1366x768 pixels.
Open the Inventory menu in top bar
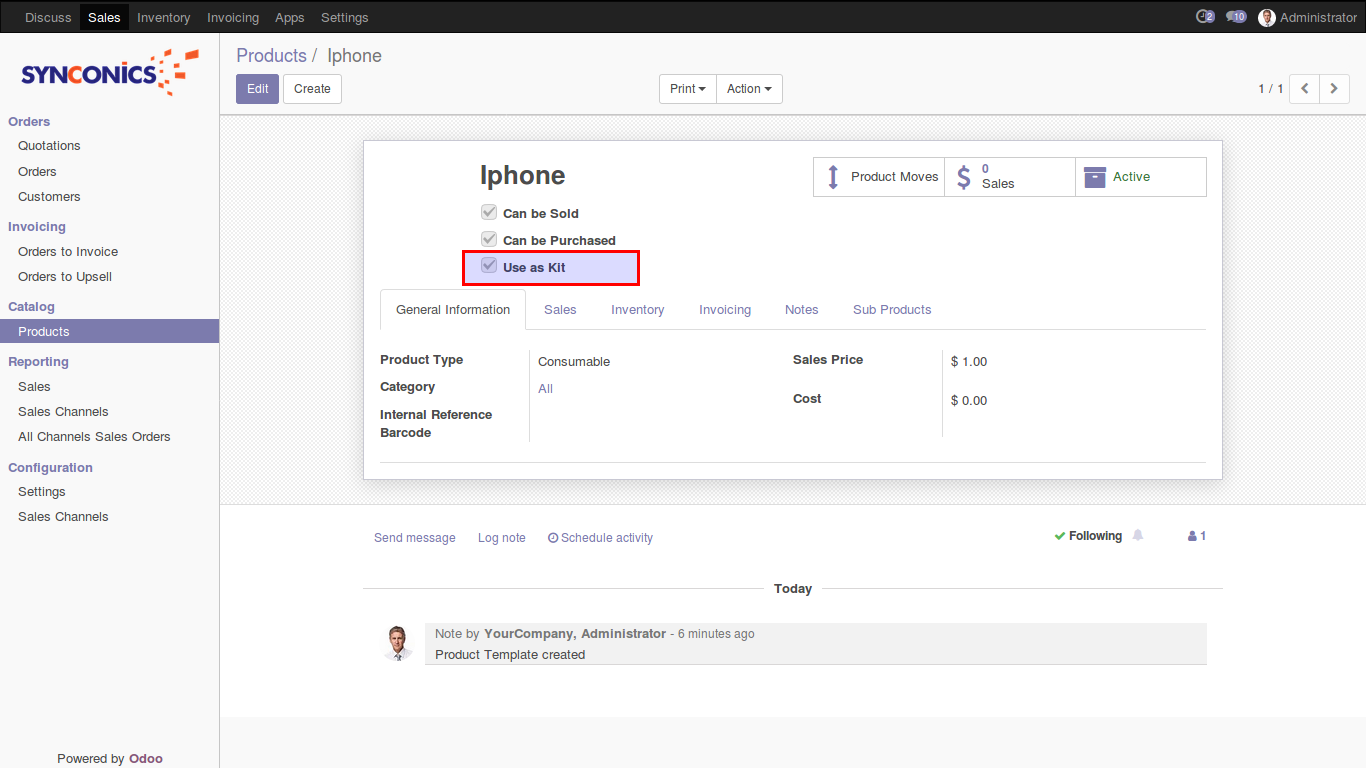pyautogui.click(x=163, y=17)
